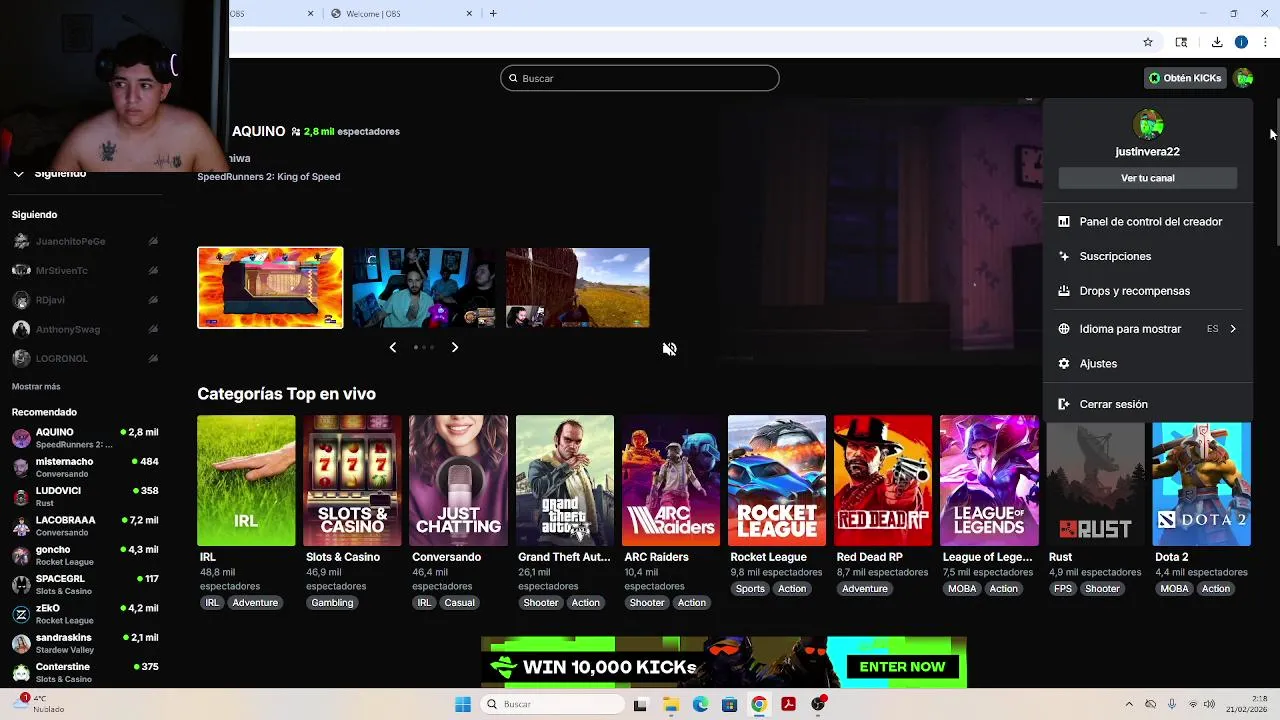1280x720 pixels.
Task: Open AQUINO in the recommended list
Action: [84, 438]
